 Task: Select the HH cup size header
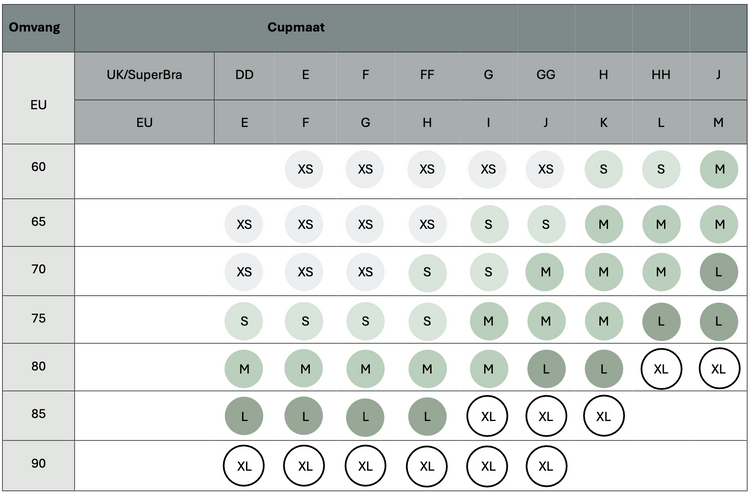tap(660, 74)
